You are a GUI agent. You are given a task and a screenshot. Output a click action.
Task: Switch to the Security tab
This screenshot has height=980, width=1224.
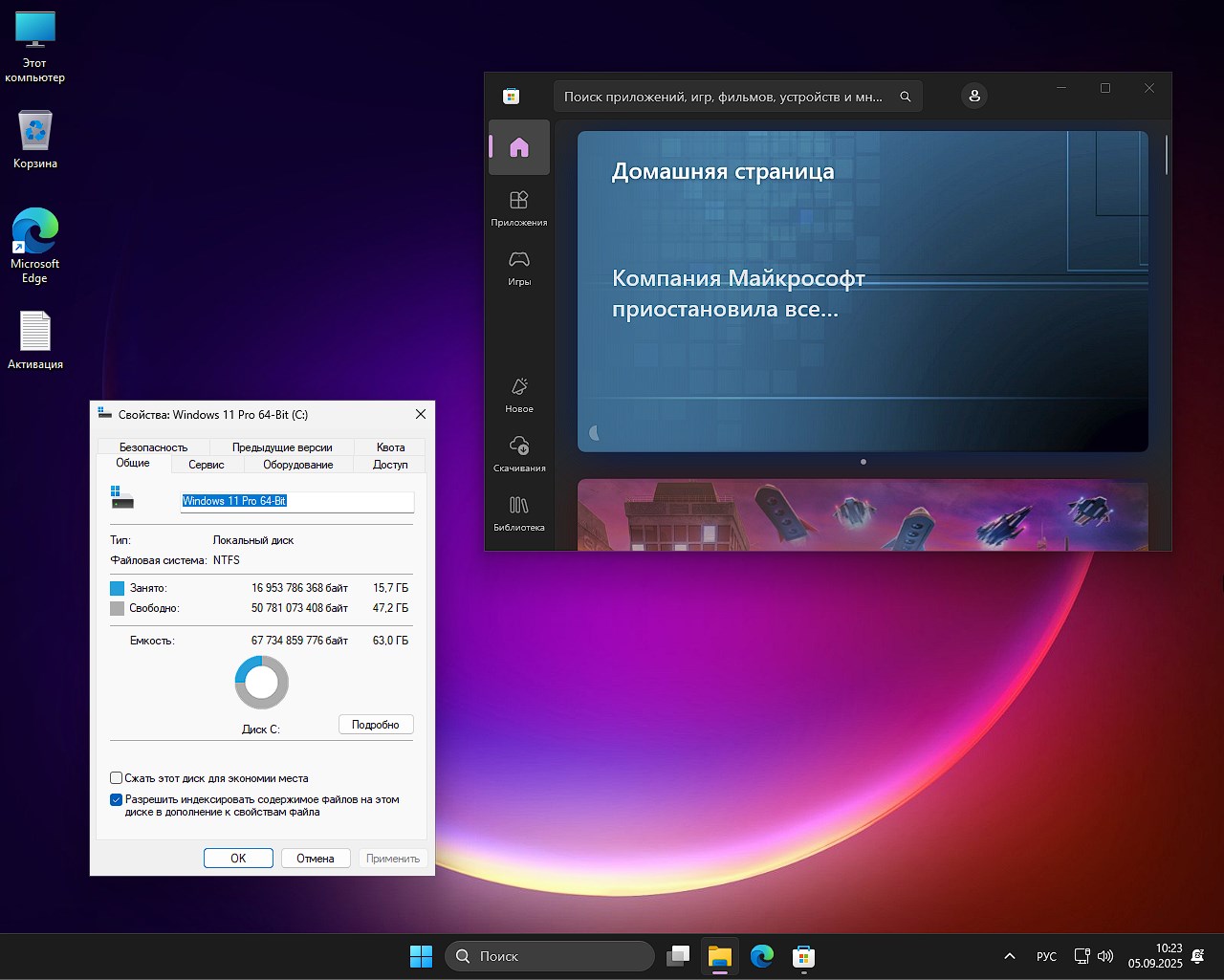click(153, 447)
